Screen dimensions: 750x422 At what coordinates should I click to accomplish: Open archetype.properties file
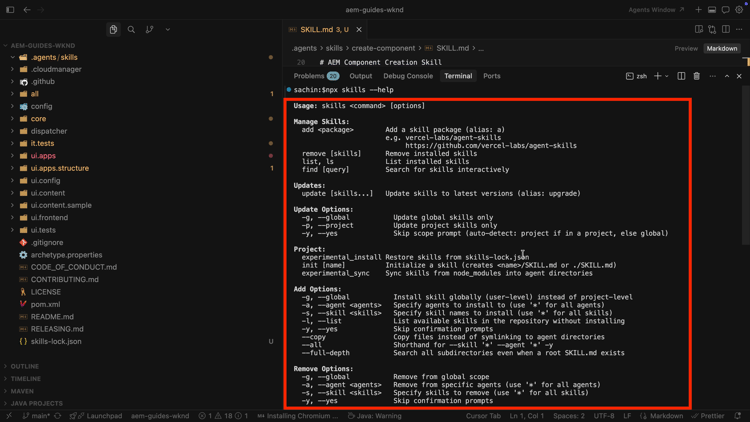pyautogui.click(x=66, y=255)
